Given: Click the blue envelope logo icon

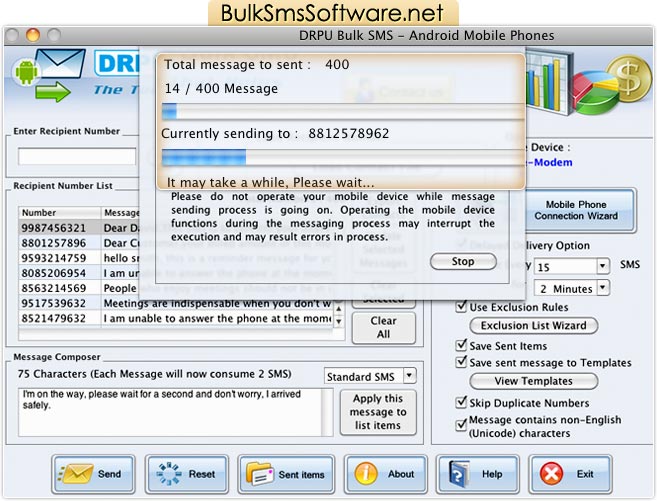Looking at the screenshot, I should [x=61, y=64].
